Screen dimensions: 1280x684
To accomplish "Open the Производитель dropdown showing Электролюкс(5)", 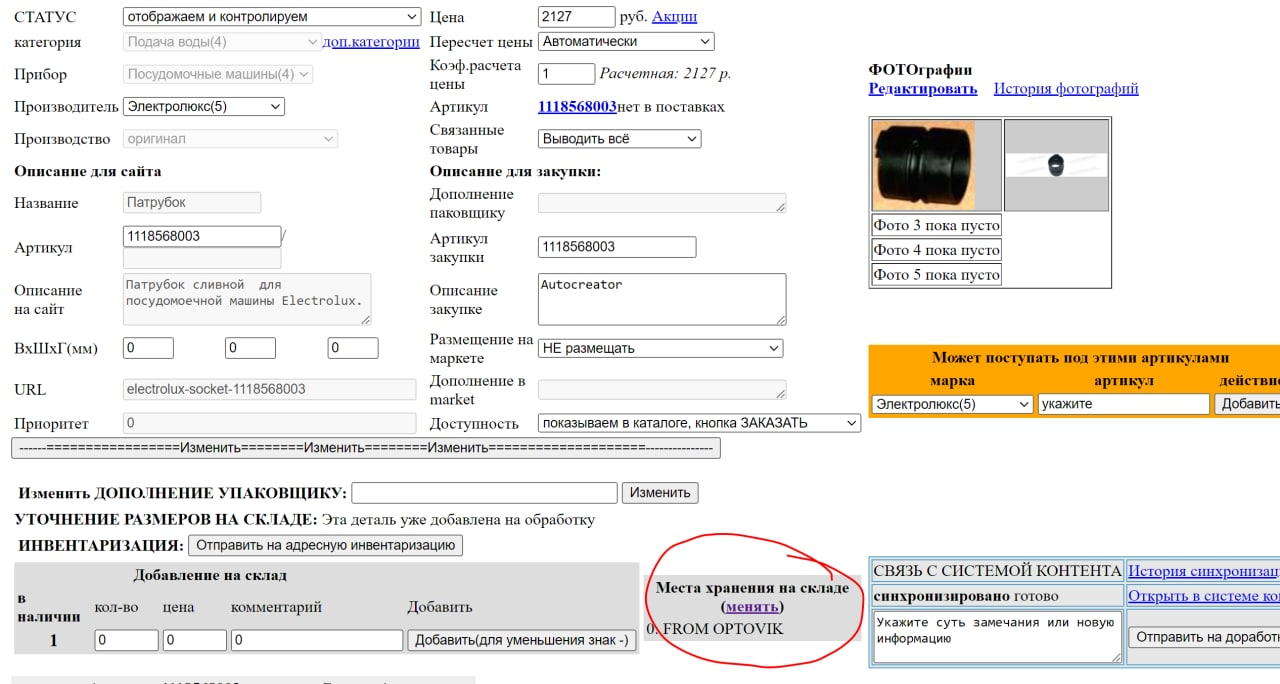I will click(203, 106).
